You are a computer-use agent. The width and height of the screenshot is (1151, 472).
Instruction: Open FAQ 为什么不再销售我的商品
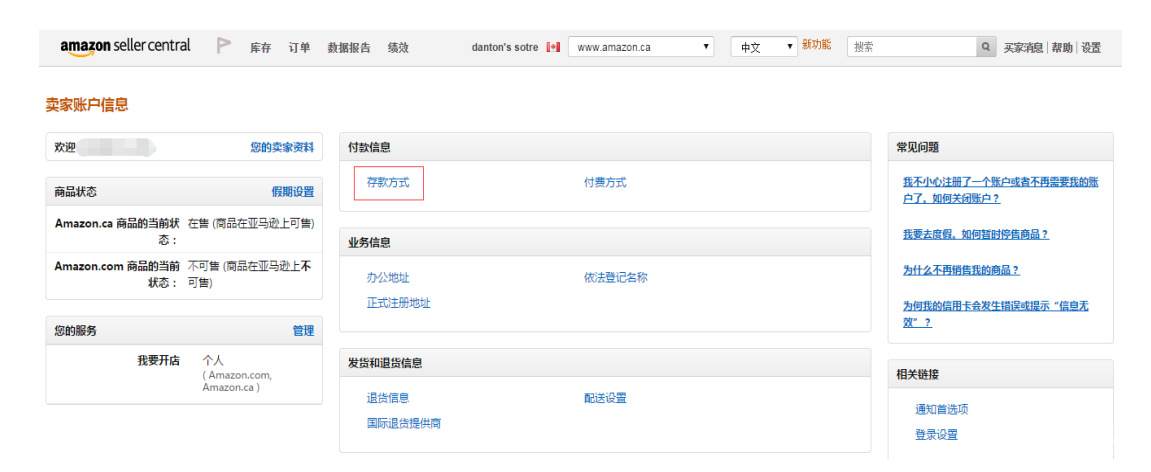962,270
